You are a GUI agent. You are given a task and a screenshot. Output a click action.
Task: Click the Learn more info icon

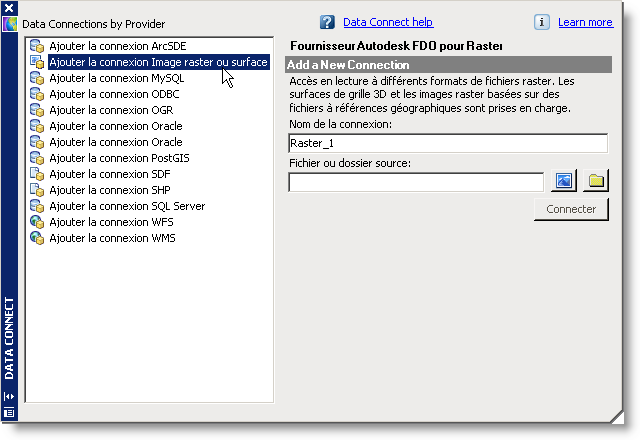pyautogui.click(x=542, y=22)
